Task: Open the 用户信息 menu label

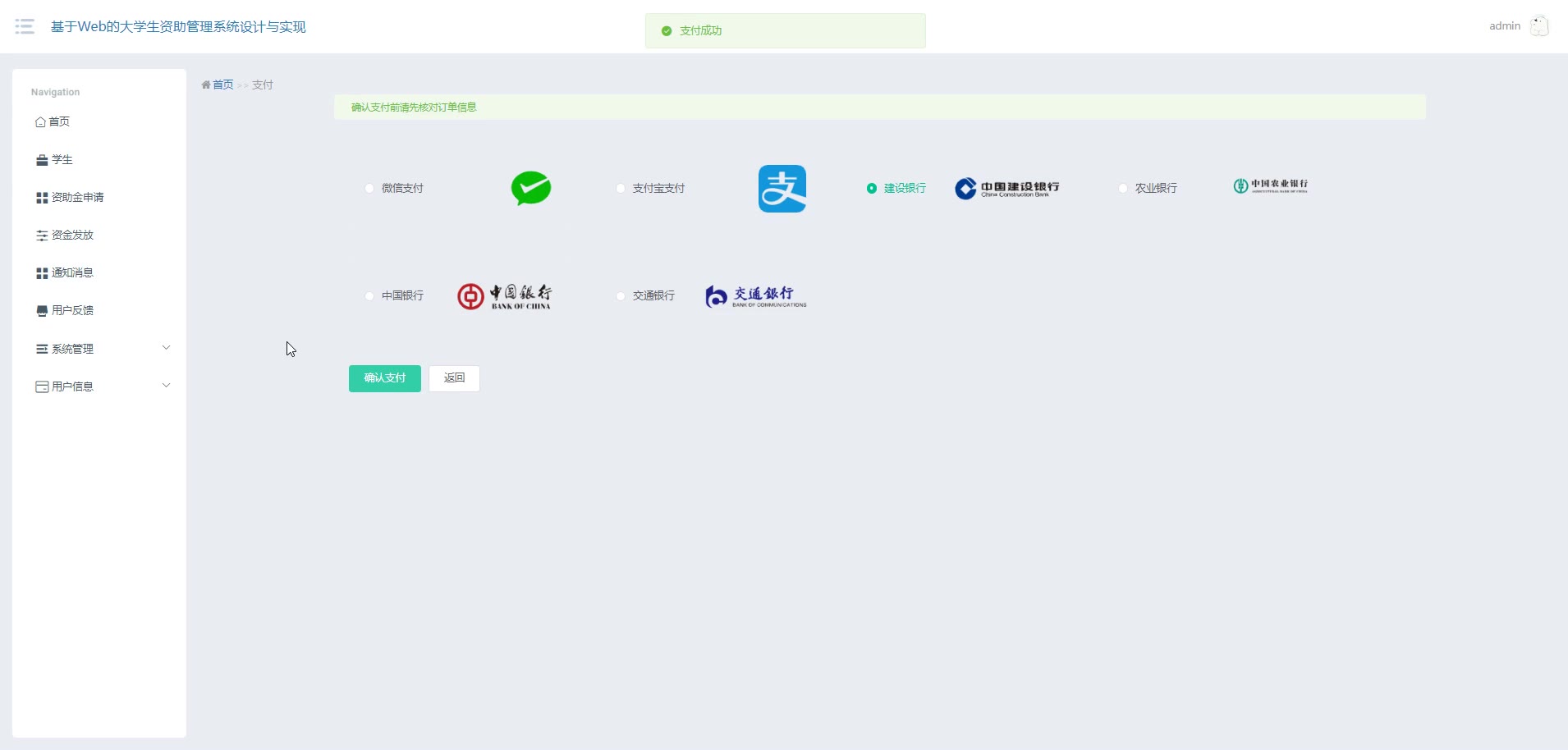Action: pyautogui.click(x=72, y=386)
